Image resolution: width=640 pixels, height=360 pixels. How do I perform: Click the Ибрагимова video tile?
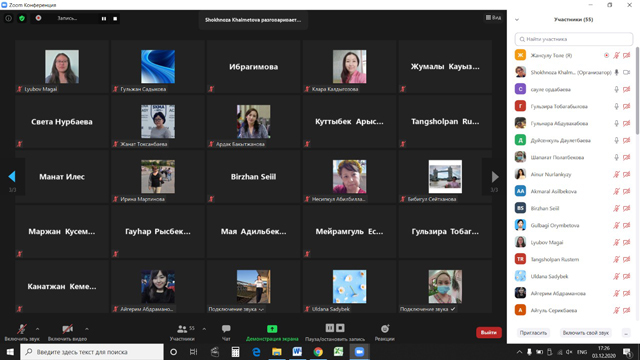[x=253, y=67]
